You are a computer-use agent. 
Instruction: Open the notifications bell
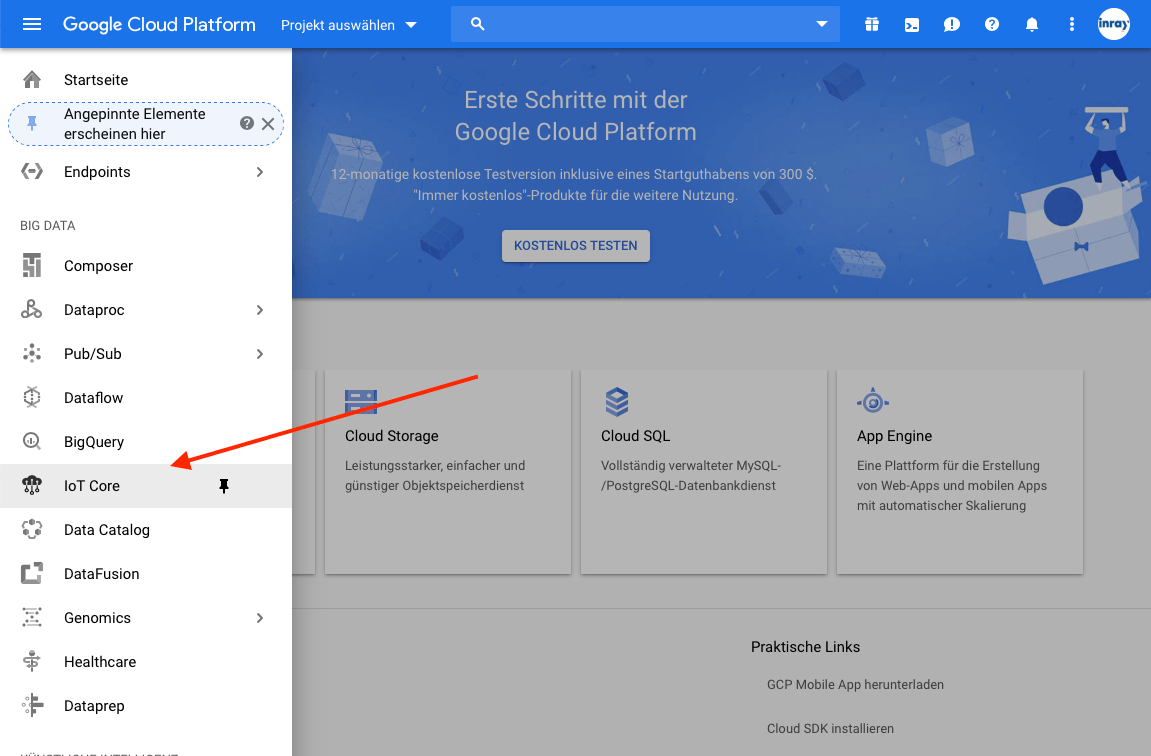click(x=1031, y=24)
